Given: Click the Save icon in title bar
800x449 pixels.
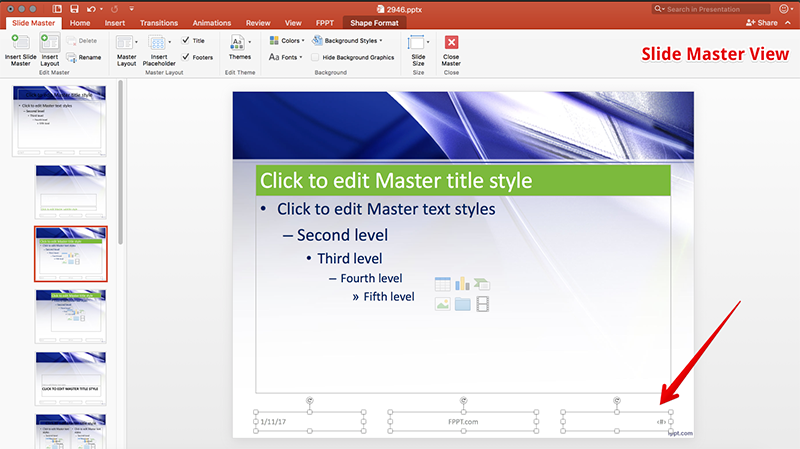Looking at the screenshot, I should click(75, 8).
